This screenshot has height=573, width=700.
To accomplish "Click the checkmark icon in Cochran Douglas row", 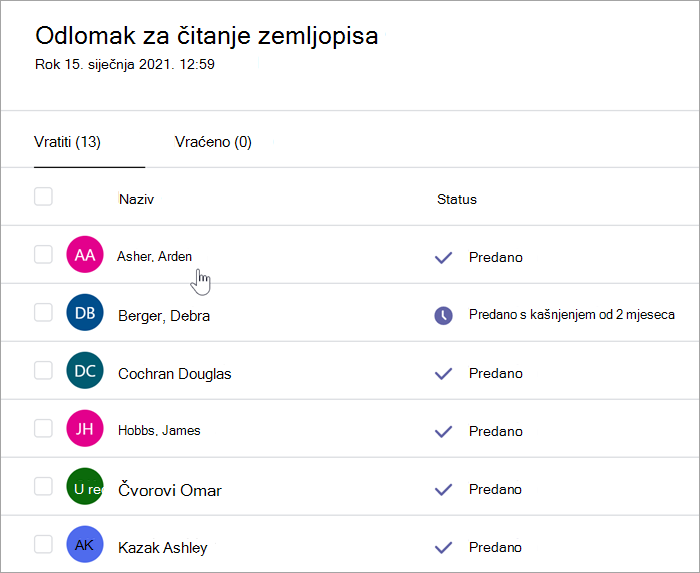I will pos(443,374).
